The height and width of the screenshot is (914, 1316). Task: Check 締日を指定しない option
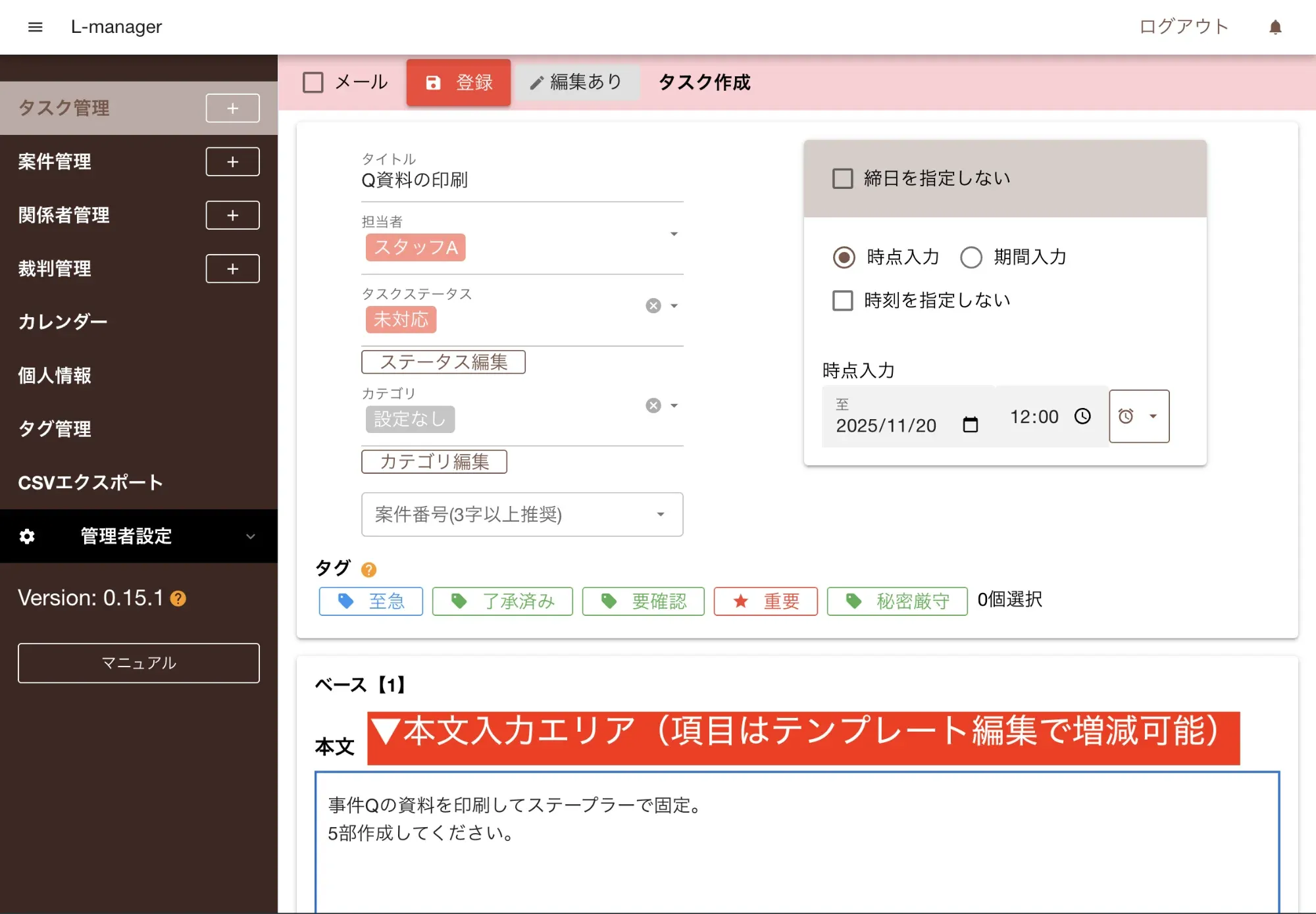click(x=843, y=178)
